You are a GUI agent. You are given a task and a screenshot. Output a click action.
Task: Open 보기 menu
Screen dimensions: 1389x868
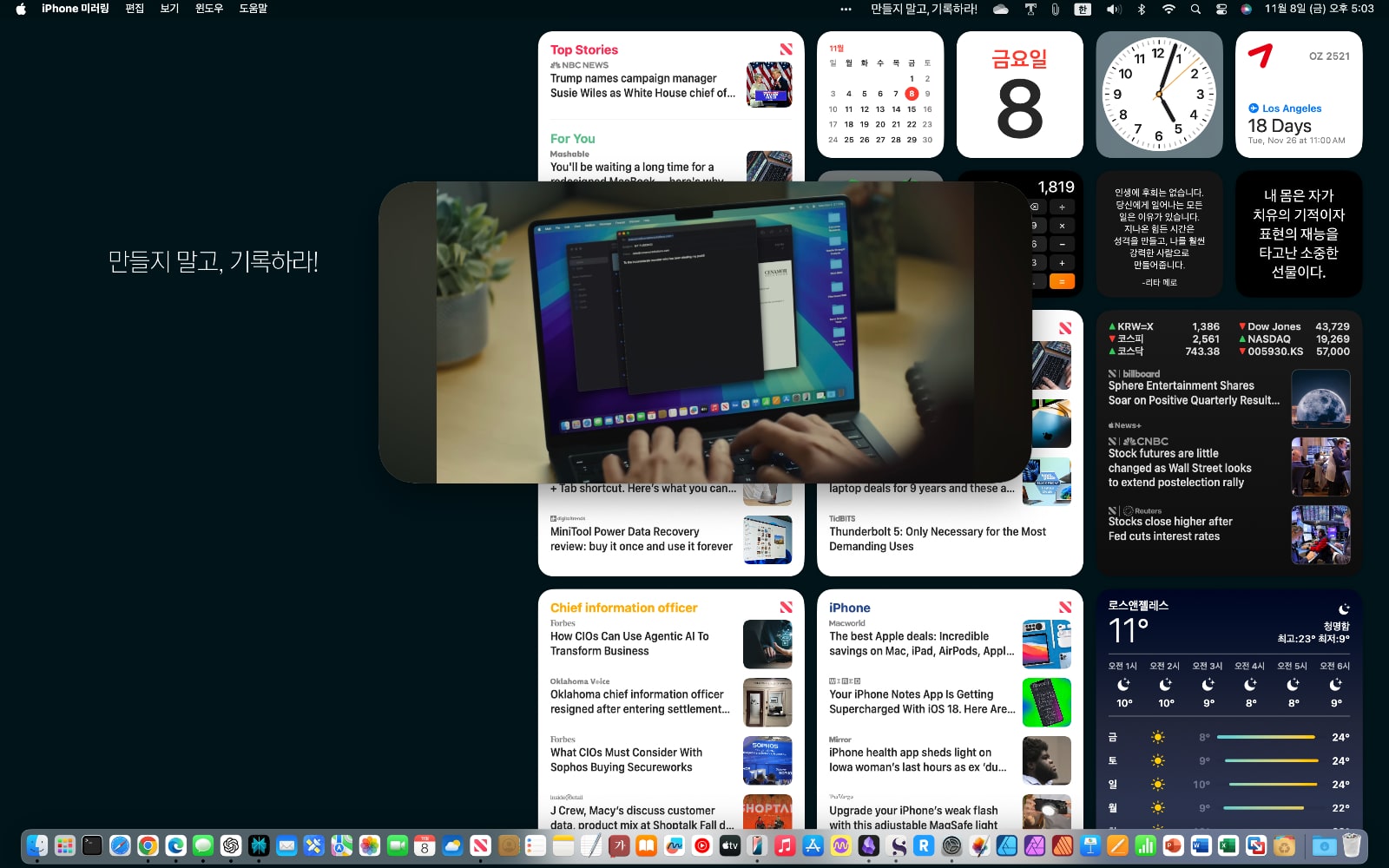[x=169, y=9]
